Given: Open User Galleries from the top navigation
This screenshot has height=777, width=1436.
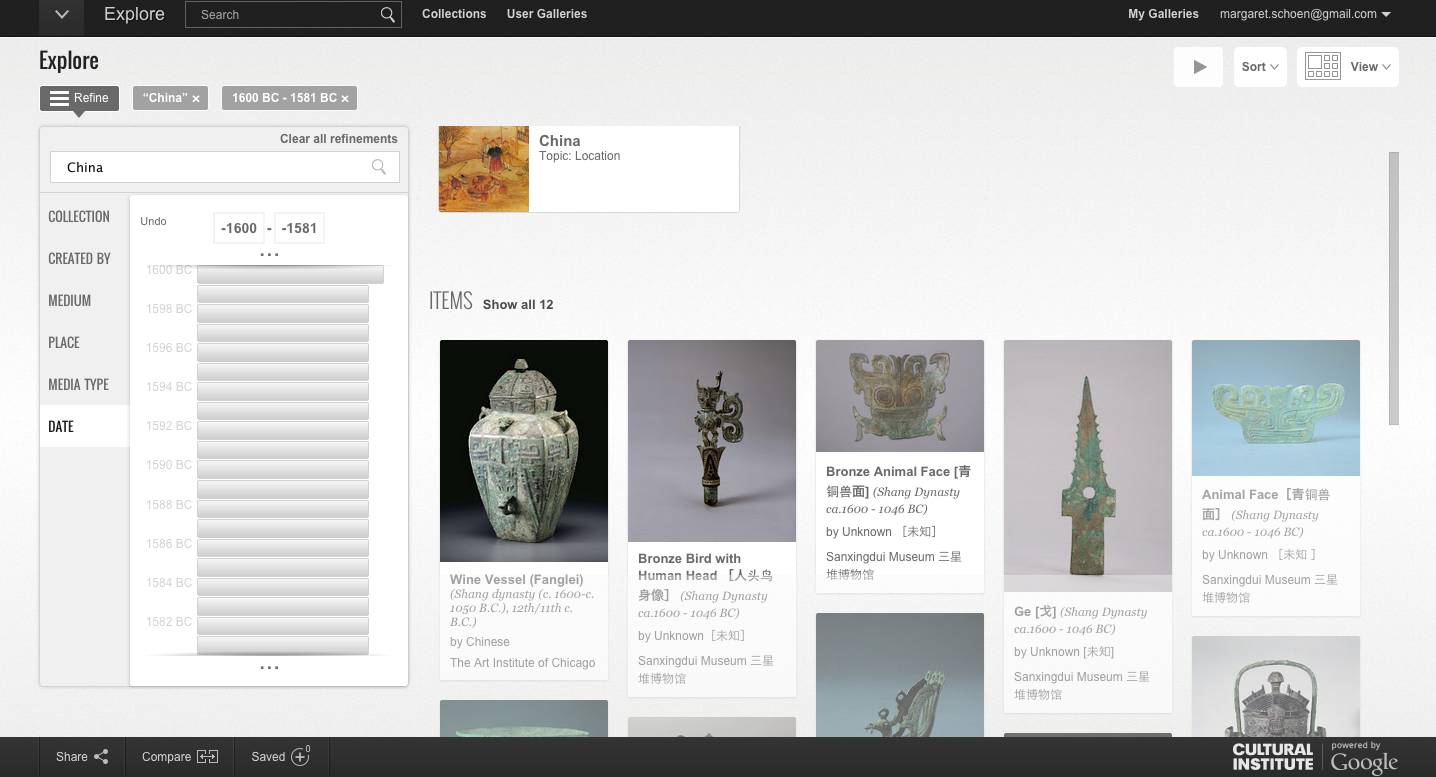Looking at the screenshot, I should point(547,14).
